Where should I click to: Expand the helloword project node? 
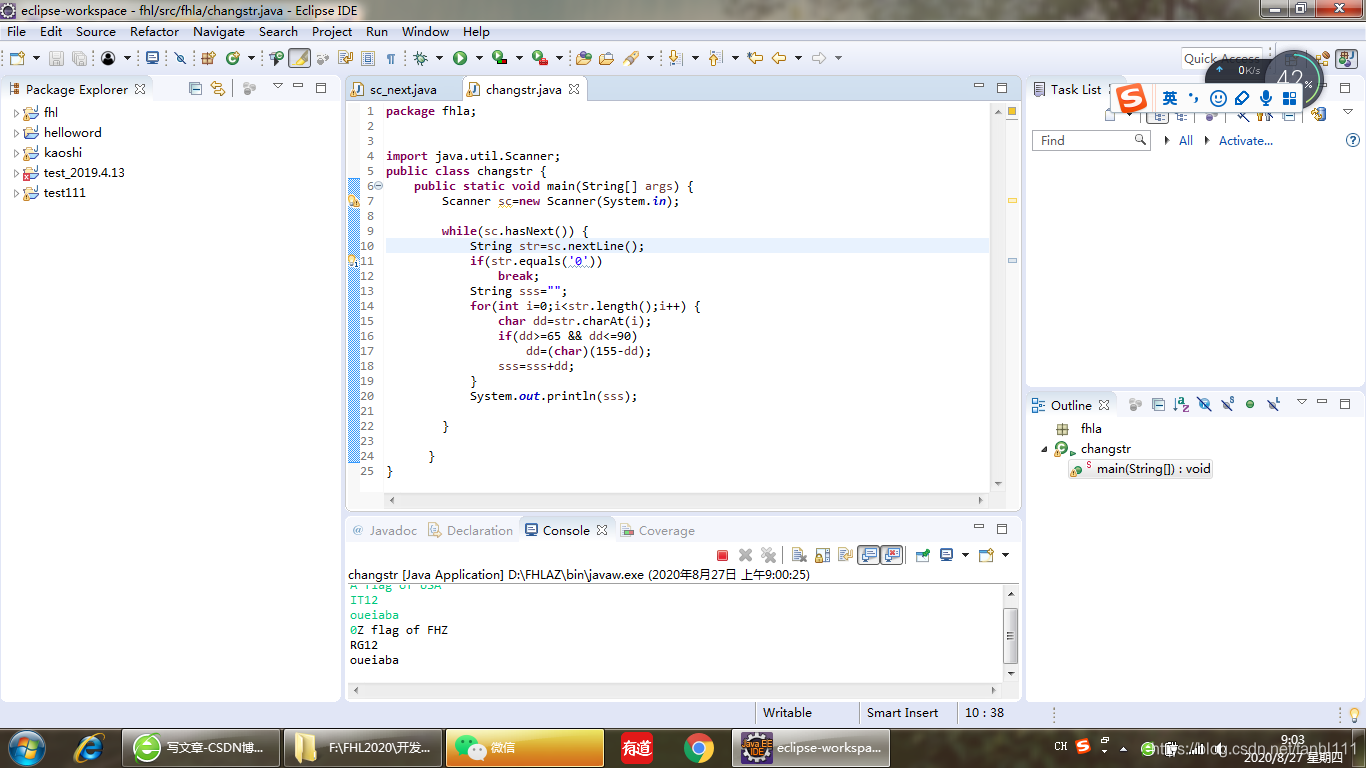coord(16,133)
